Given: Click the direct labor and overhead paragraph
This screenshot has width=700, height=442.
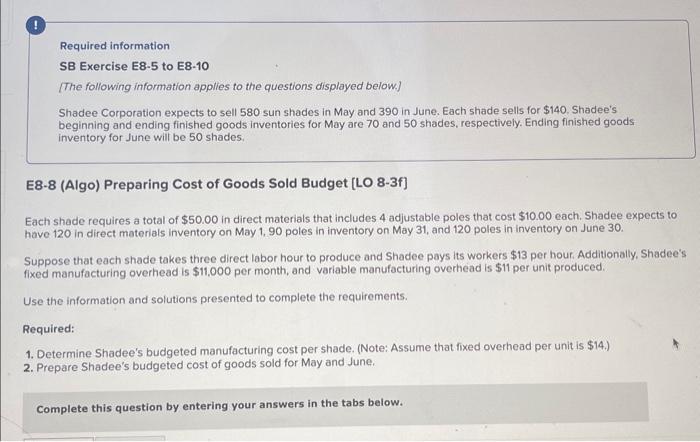Looking at the screenshot, I should 355,264.
